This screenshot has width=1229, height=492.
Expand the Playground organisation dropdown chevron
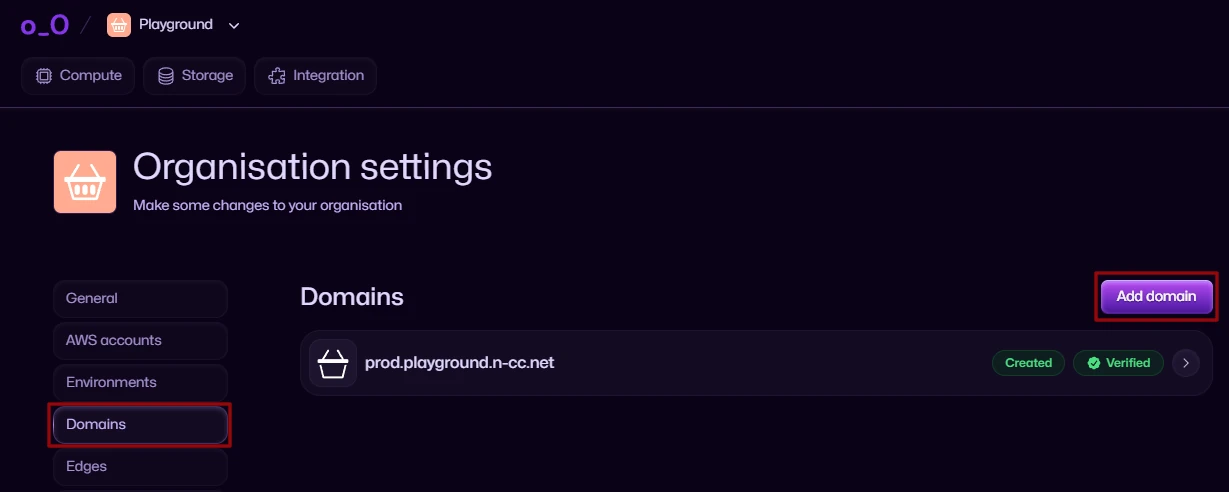pyautogui.click(x=234, y=25)
